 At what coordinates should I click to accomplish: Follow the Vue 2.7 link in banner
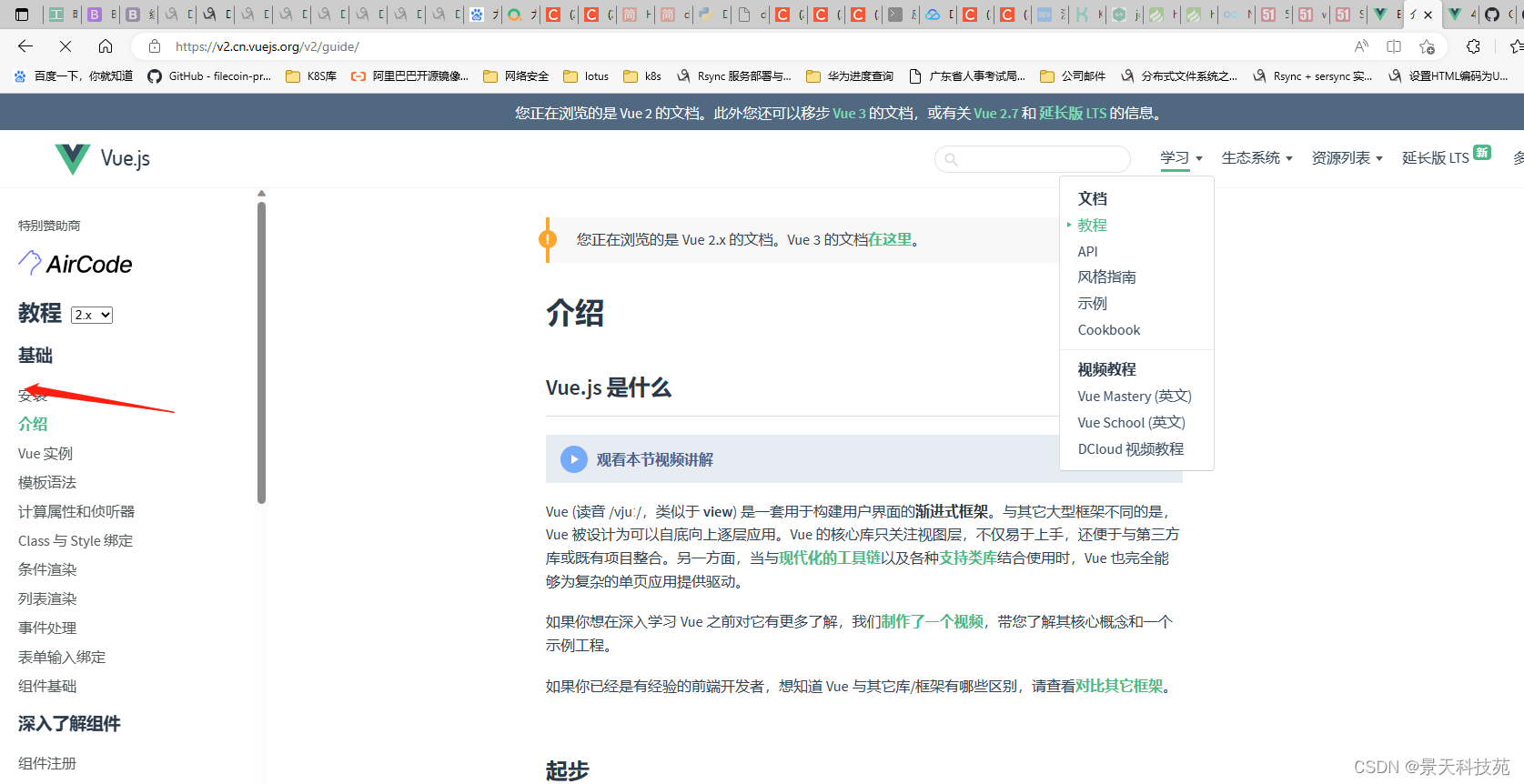point(995,113)
